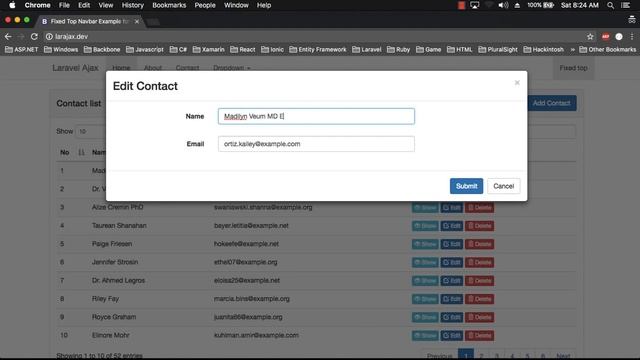The height and width of the screenshot is (360, 640).
Task: Click the Contact navbar link
Action: (187, 68)
